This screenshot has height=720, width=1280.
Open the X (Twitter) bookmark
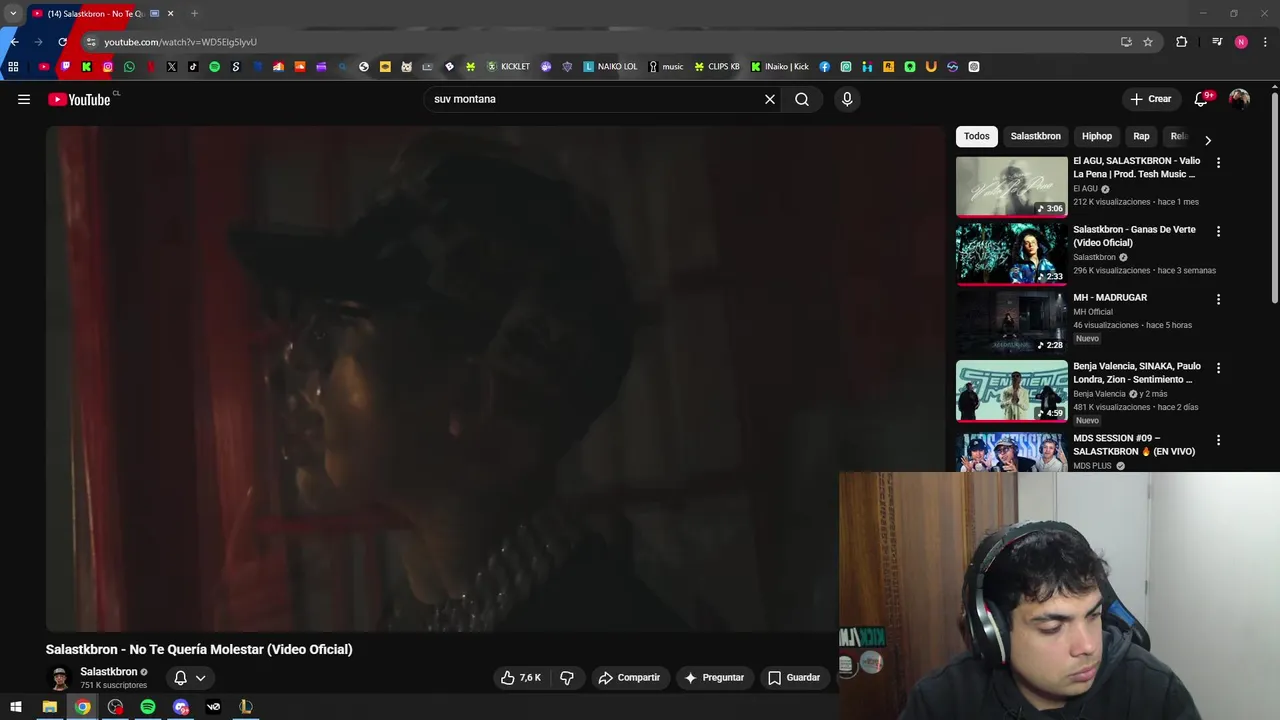click(172, 67)
